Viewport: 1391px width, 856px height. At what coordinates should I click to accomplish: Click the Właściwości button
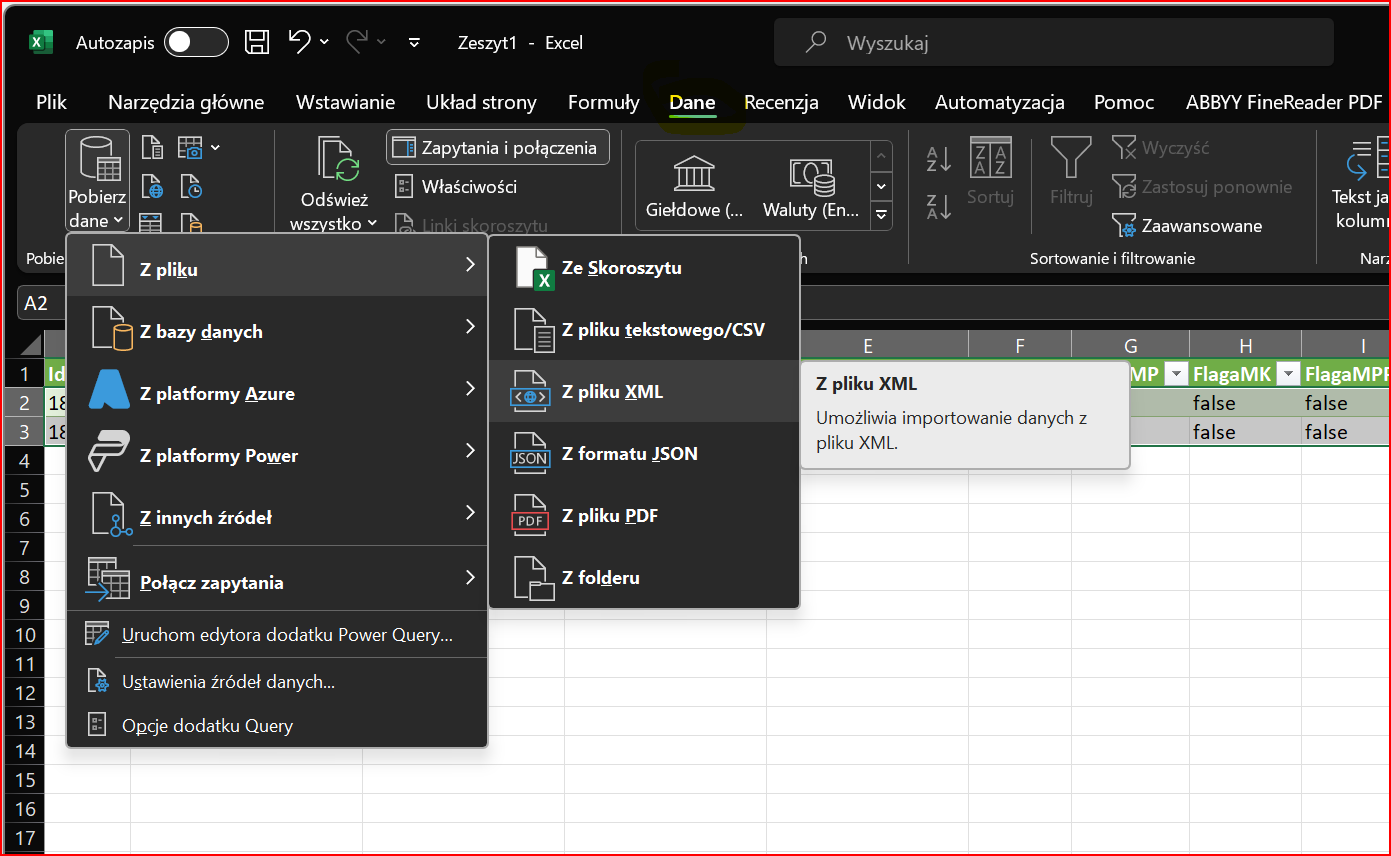coord(455,187)
